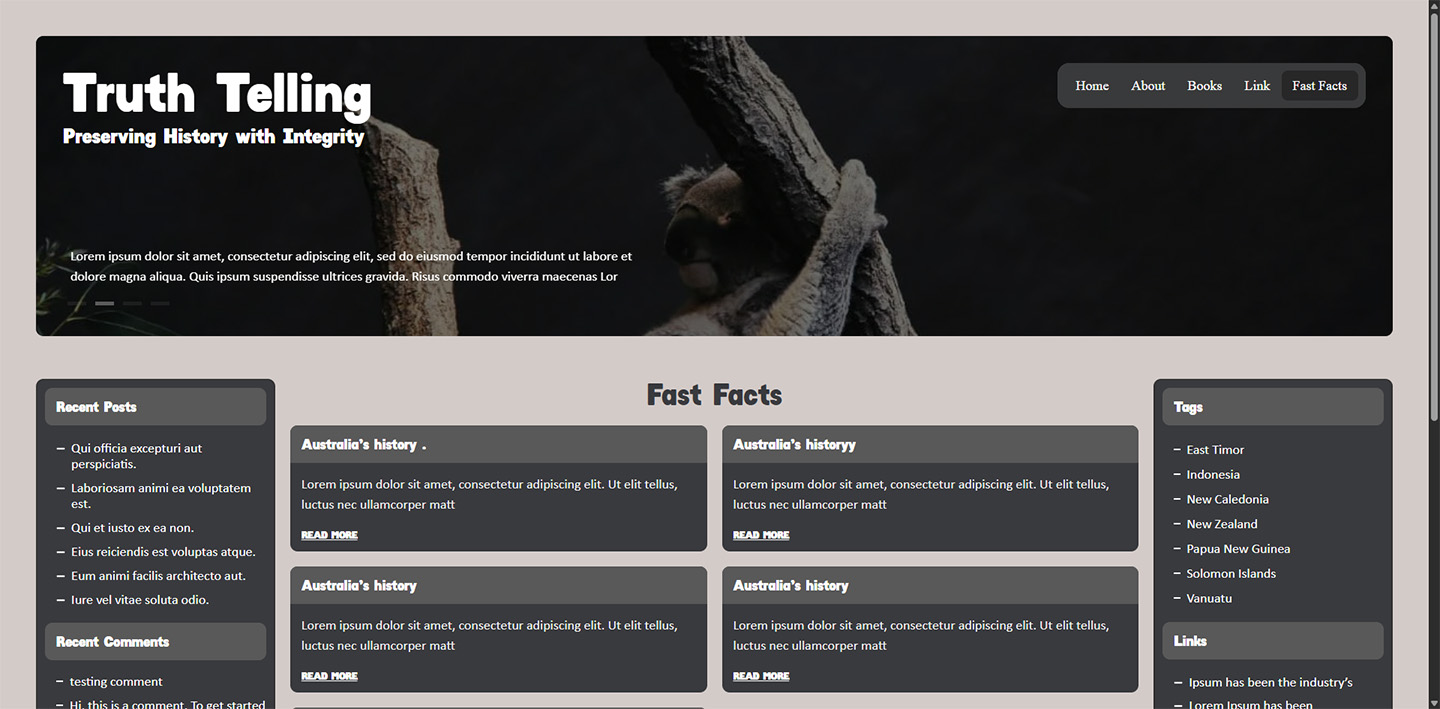Select the New Zealand tag

(1222, 524)
